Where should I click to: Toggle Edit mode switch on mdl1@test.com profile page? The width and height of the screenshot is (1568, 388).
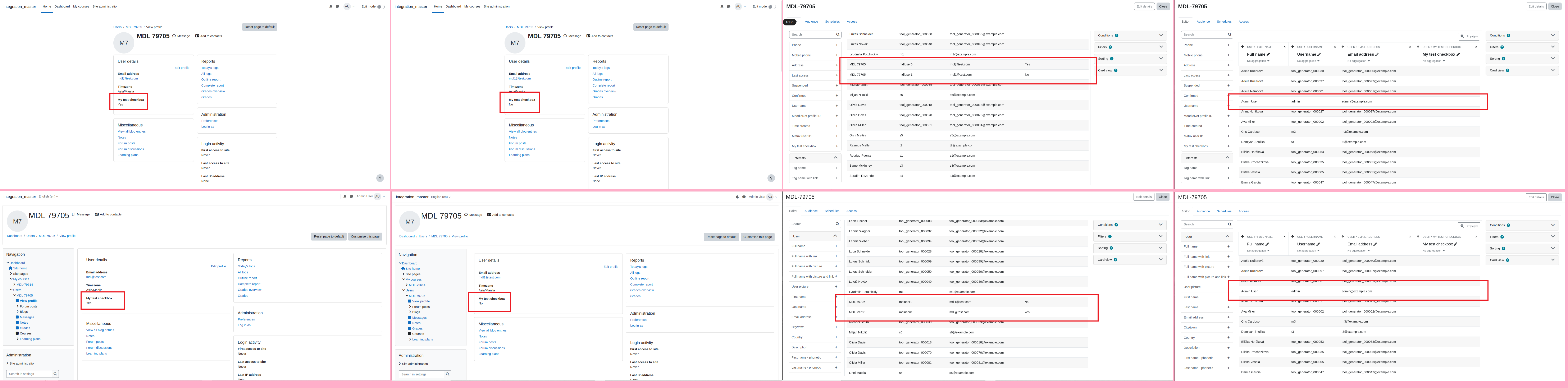pos(772,7)
